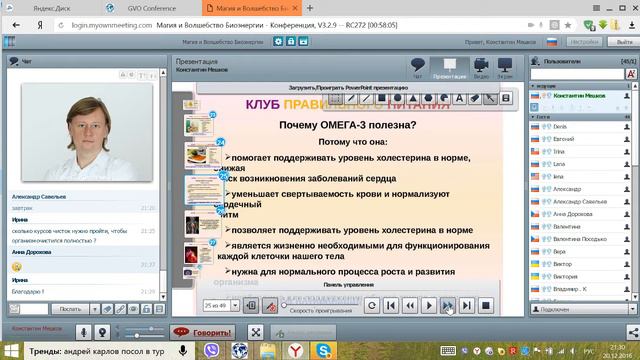Image resolution: width=640 pixels, height=360 pixels.
Task: Toggle the bookmark star in address bar
Action: click(568, 25)
